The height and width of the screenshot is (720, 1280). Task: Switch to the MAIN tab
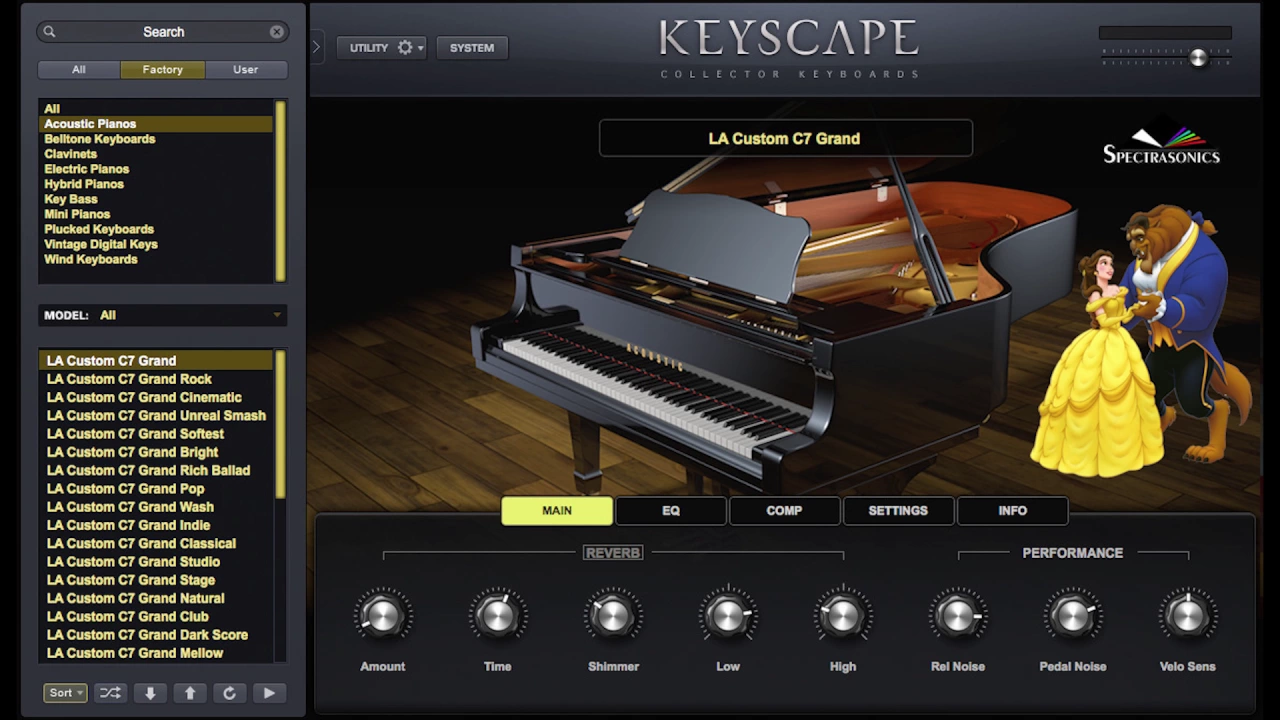click(x=557, y=510)
